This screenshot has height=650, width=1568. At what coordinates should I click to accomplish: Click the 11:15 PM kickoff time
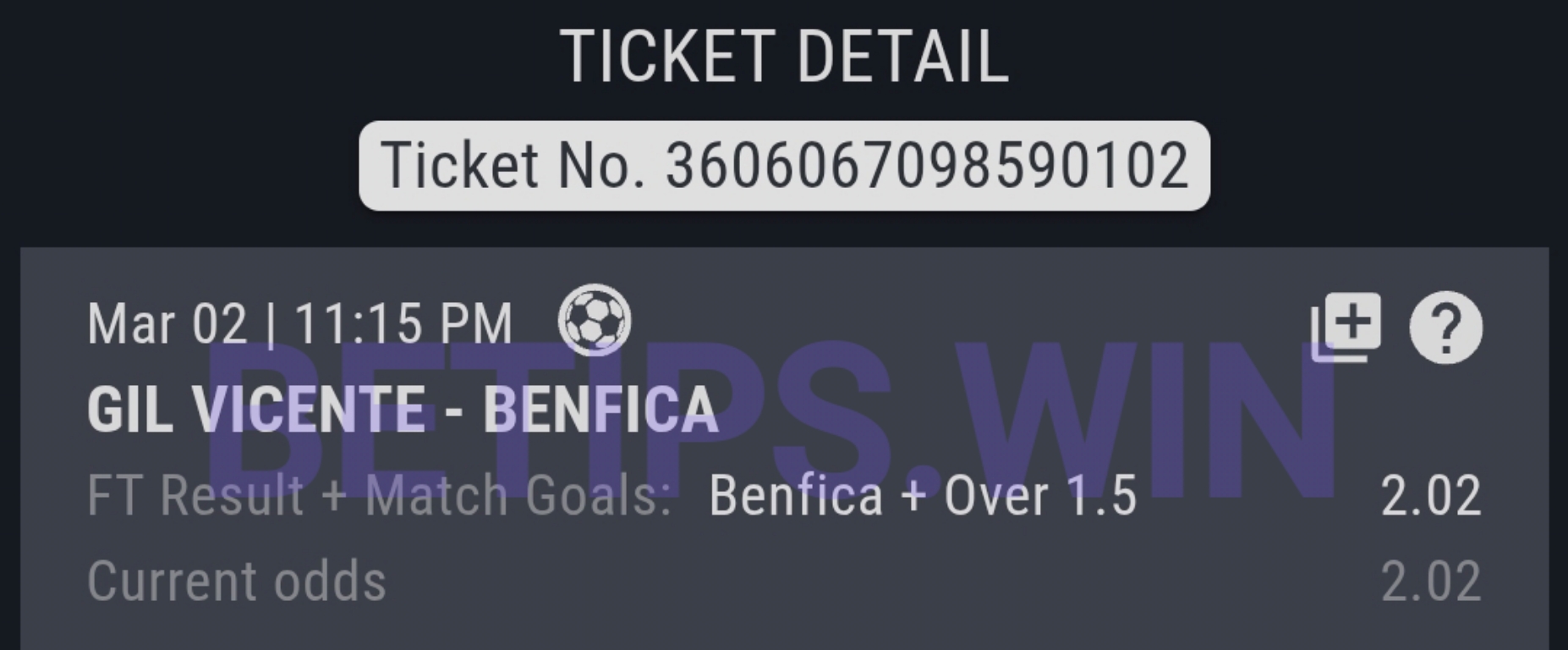(403, 324)
